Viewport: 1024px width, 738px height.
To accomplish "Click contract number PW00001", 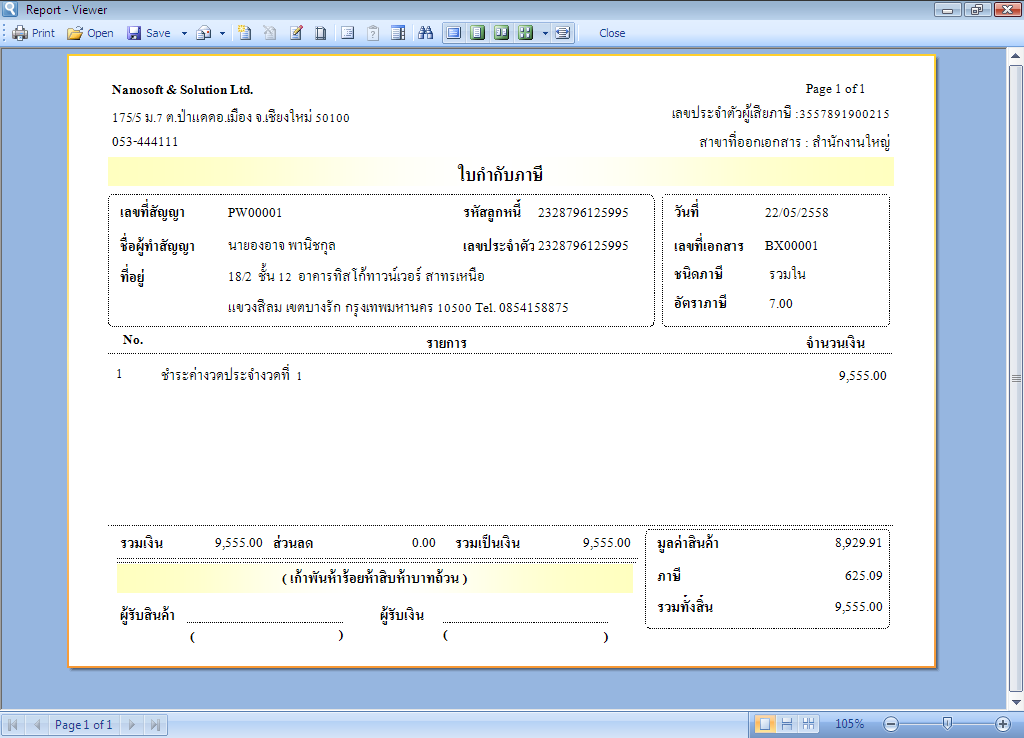I will click(x=255, y=212).
